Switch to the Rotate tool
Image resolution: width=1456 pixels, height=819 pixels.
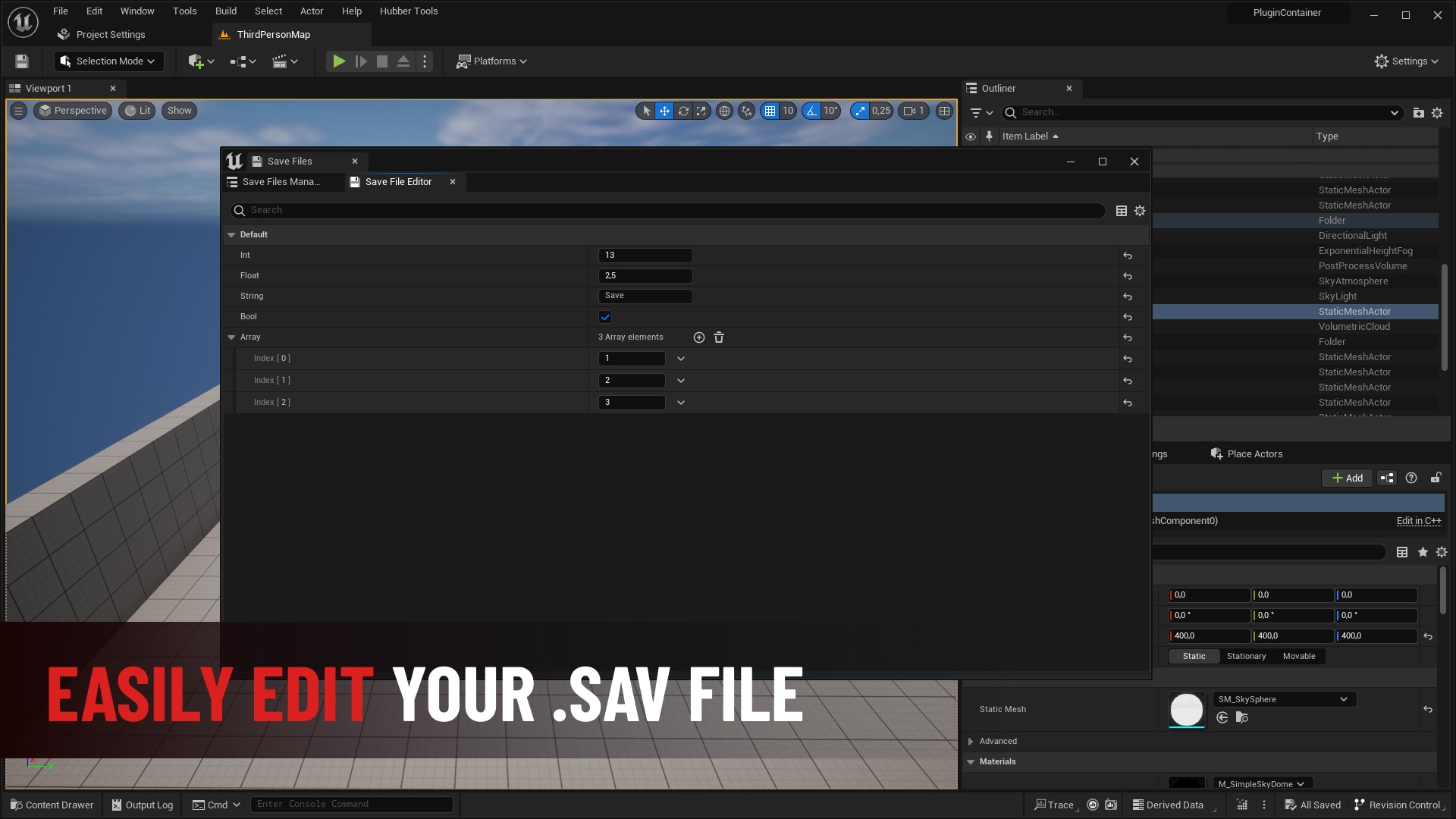pyautogui.click(x=684, y=111)
